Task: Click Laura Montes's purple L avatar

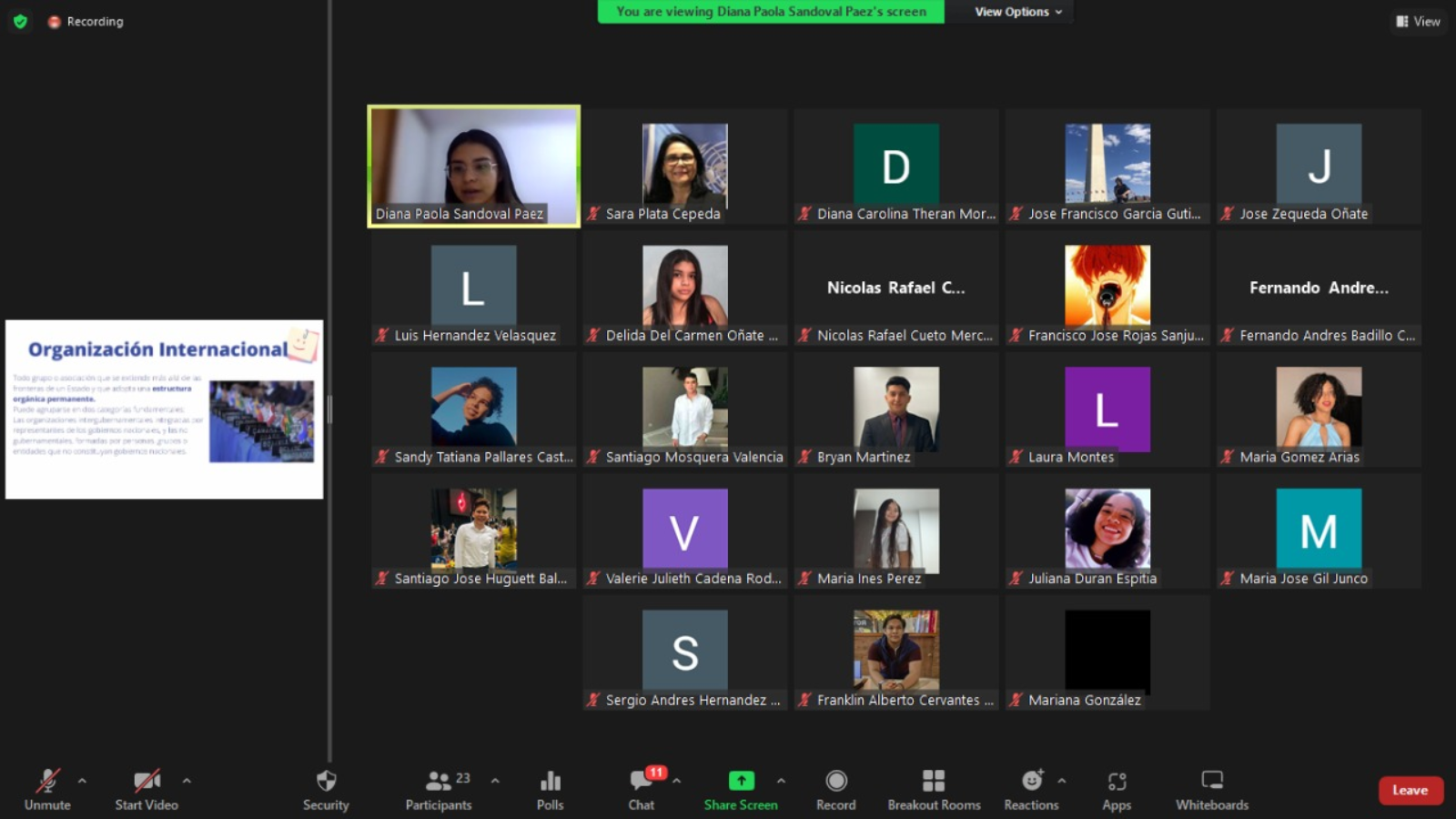Action: point(1107,409)
